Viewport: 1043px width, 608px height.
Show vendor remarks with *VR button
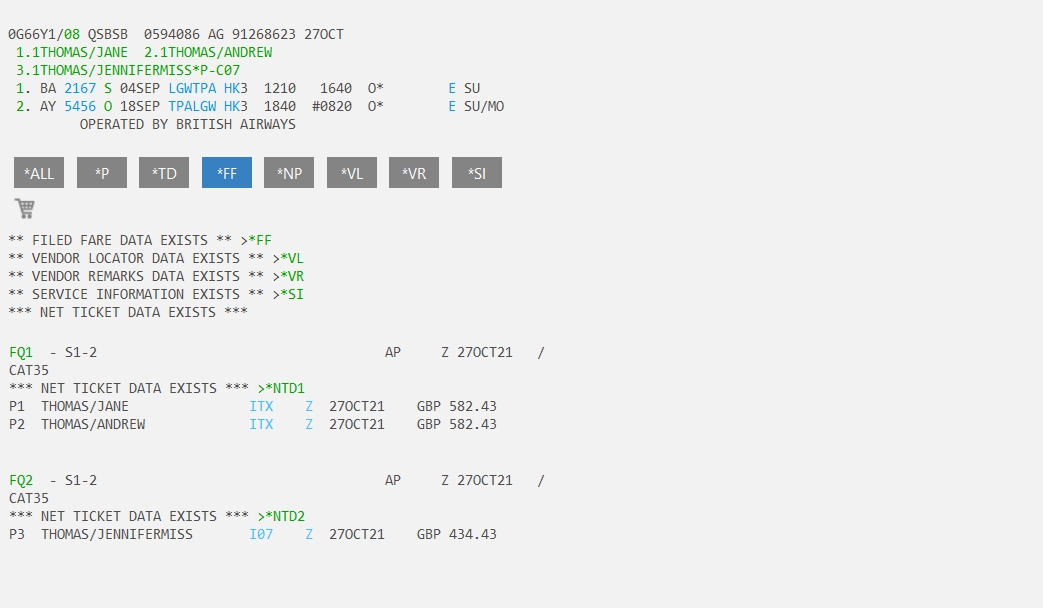tap(414, 173)
